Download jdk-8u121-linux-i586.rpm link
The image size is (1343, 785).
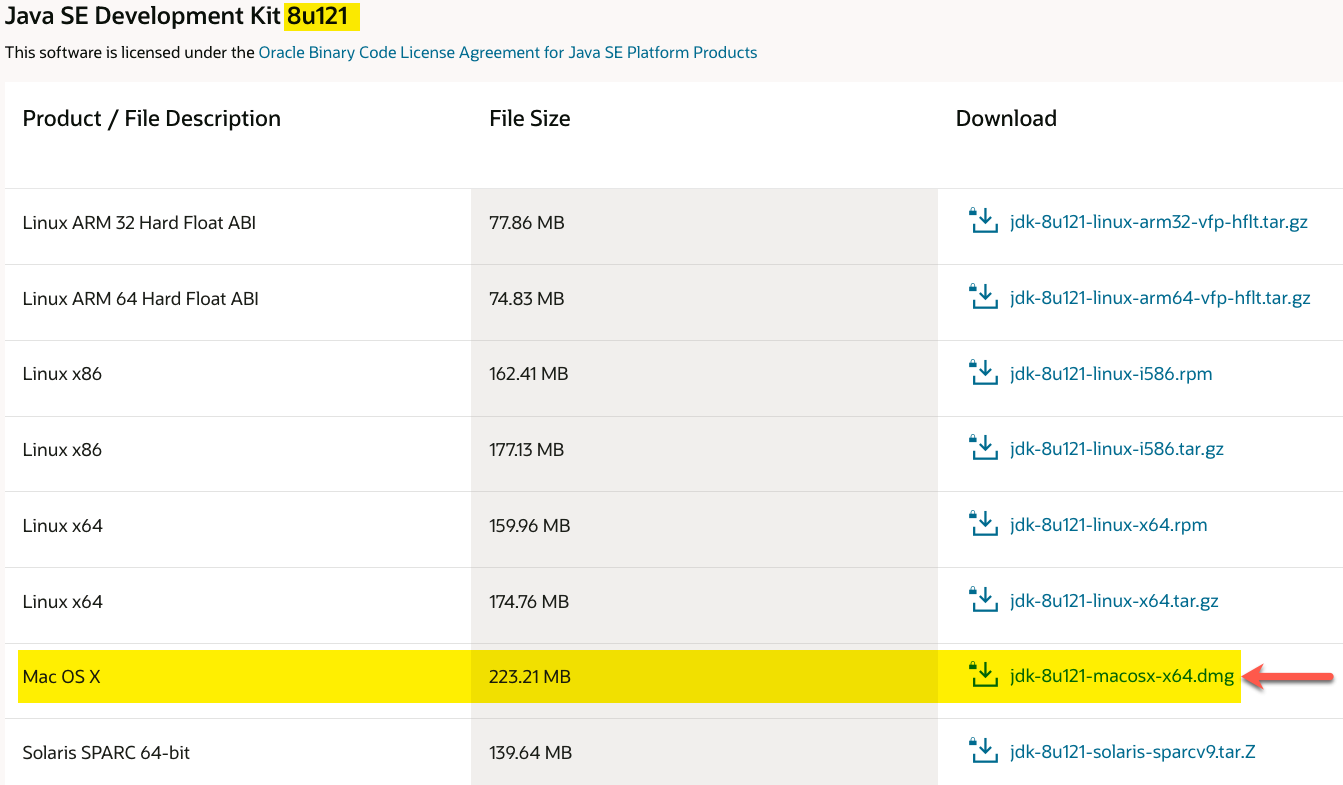click(x=1111, y=374)
